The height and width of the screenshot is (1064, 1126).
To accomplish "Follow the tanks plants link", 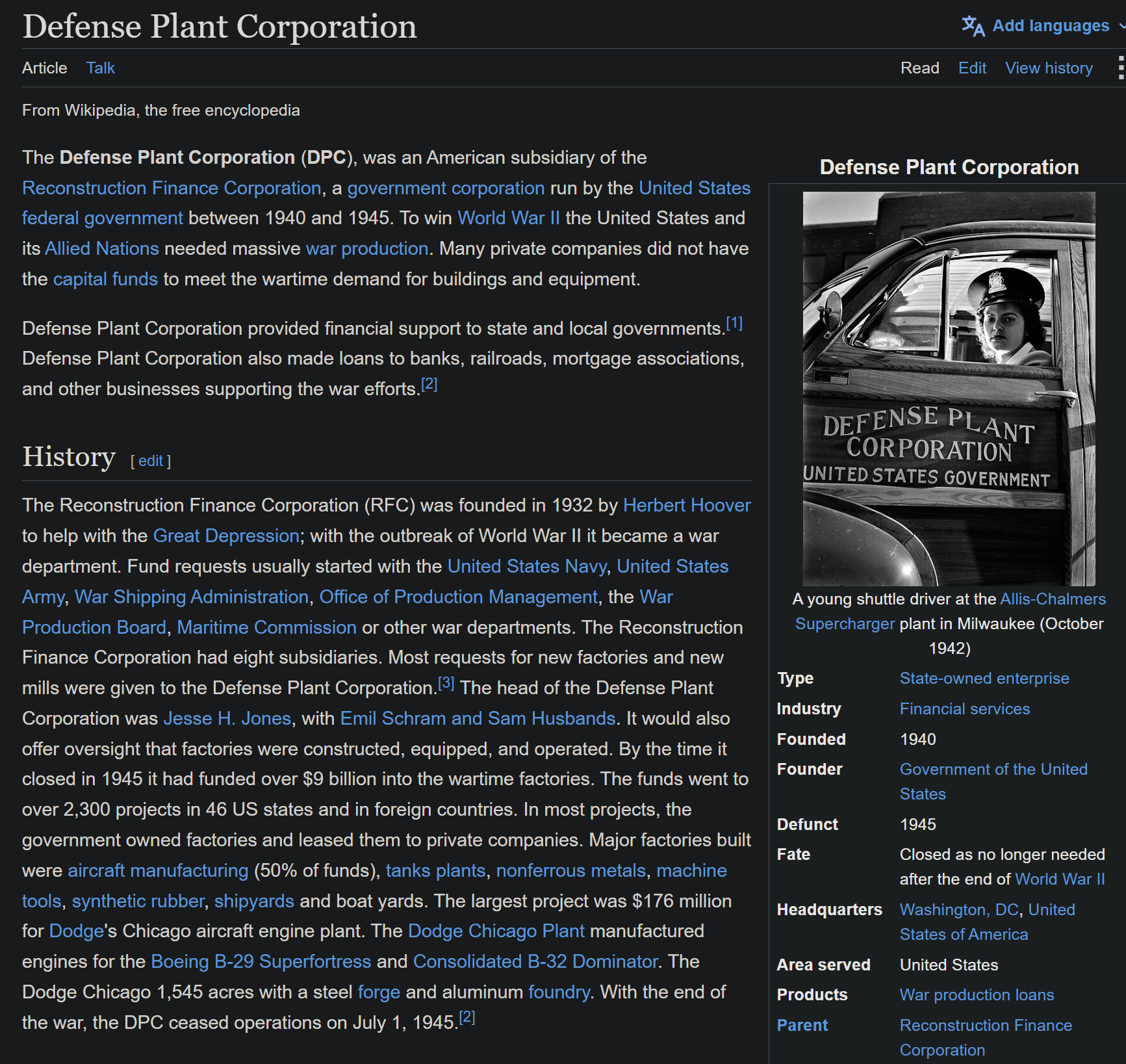I will click(x=435, y=870).
